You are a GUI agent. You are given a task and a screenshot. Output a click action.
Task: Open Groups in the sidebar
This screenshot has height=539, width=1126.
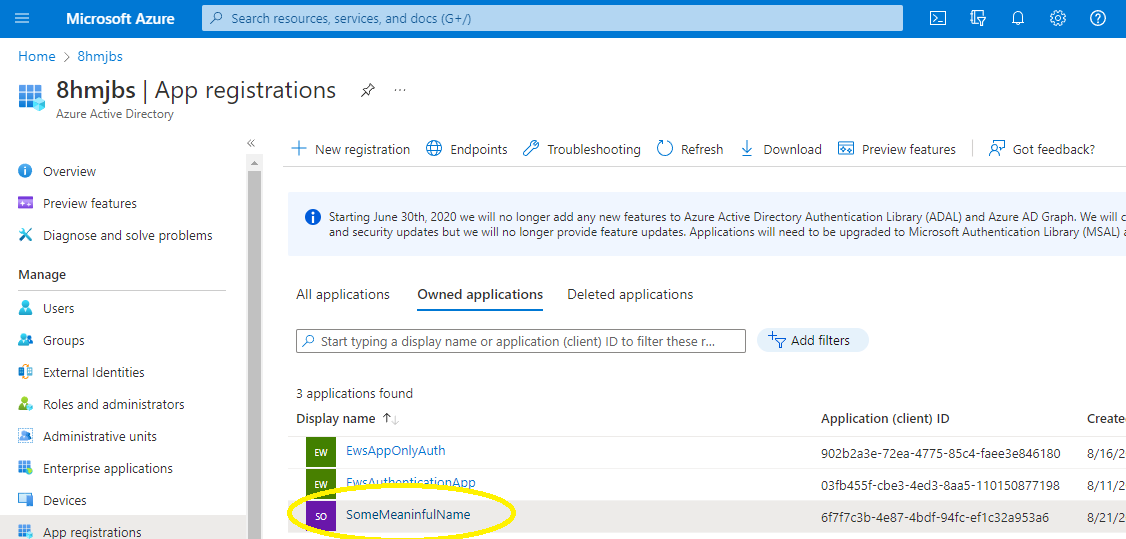[63, 340]
